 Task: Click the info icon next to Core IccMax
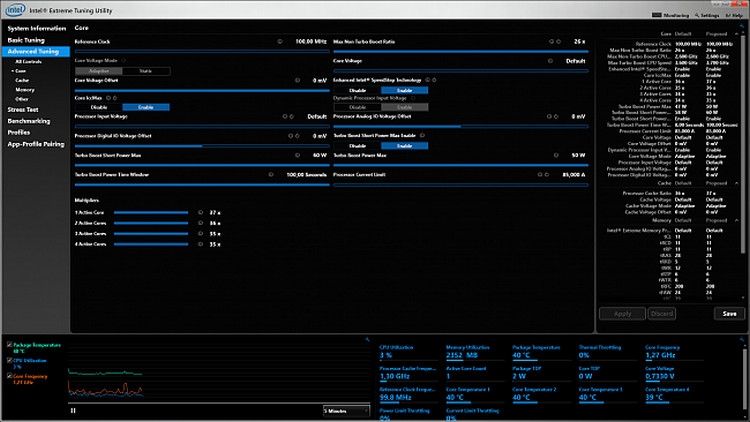109,98
